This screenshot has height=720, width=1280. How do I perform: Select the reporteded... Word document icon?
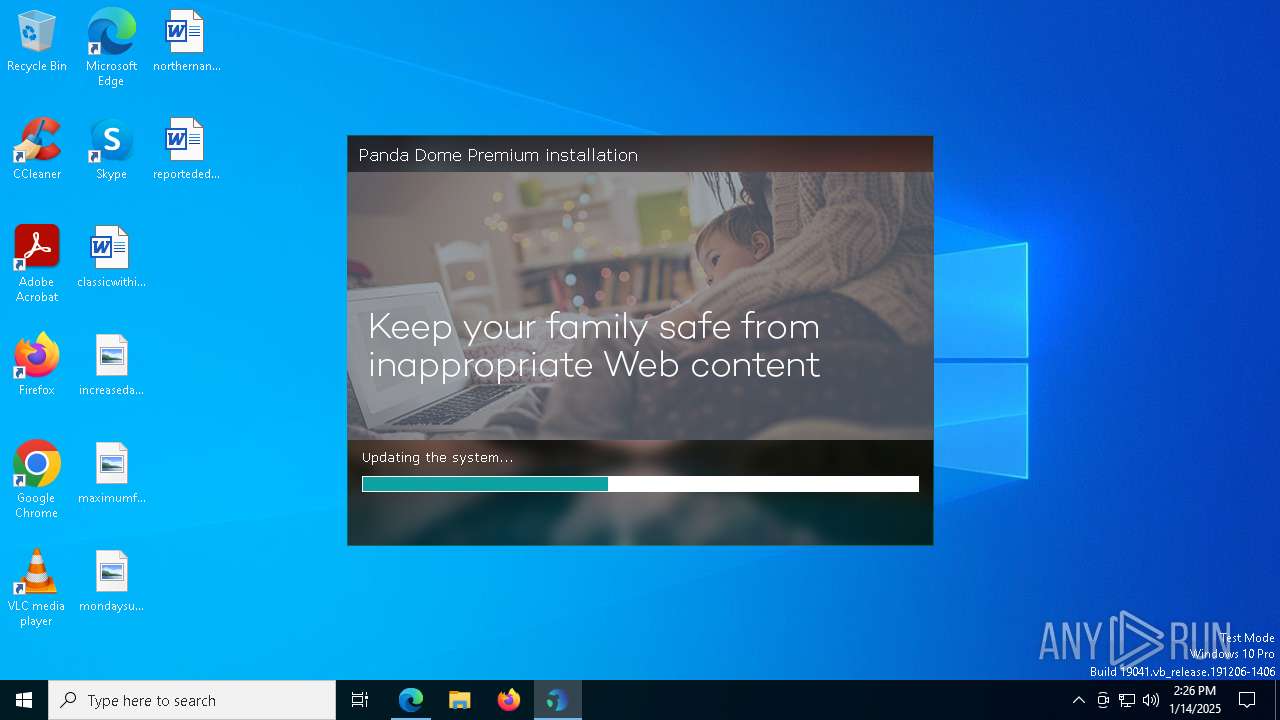[x=186, y=150]
